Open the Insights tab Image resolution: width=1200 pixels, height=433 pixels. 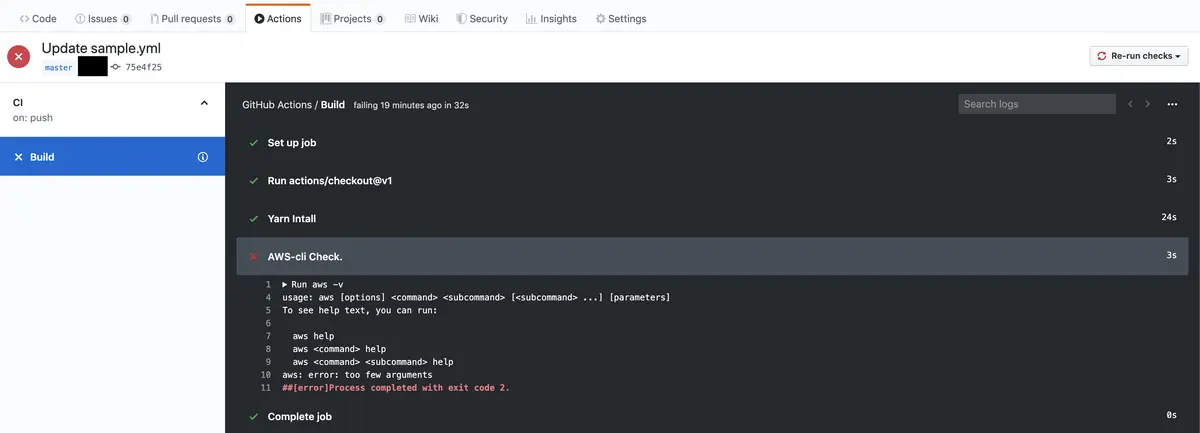tap(551, 18)
